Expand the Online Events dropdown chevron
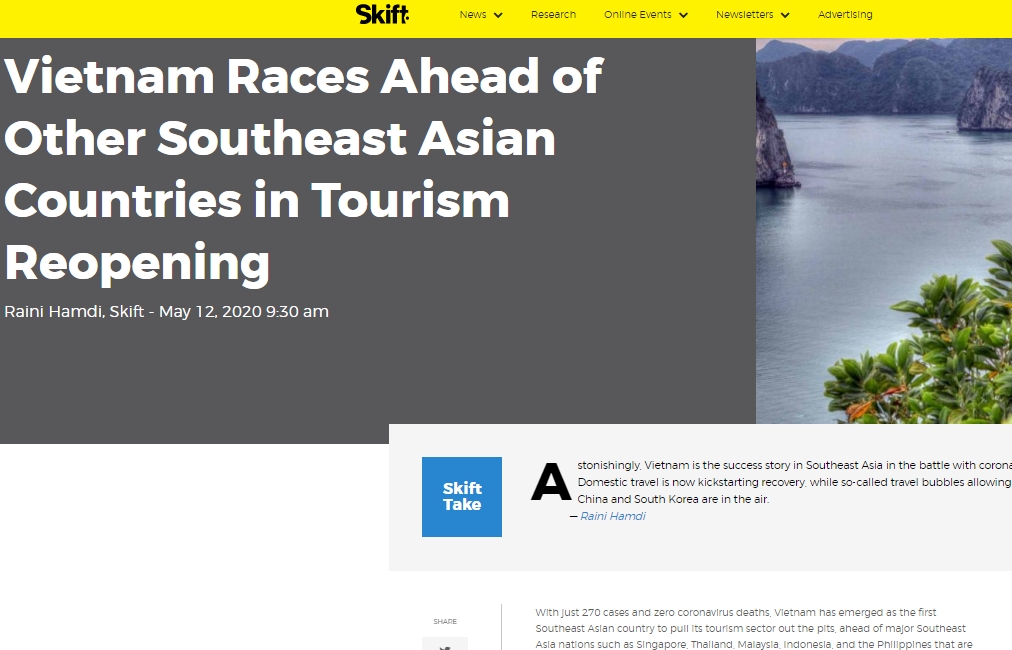Viewport: 1012px width, 650px height. 683,15
